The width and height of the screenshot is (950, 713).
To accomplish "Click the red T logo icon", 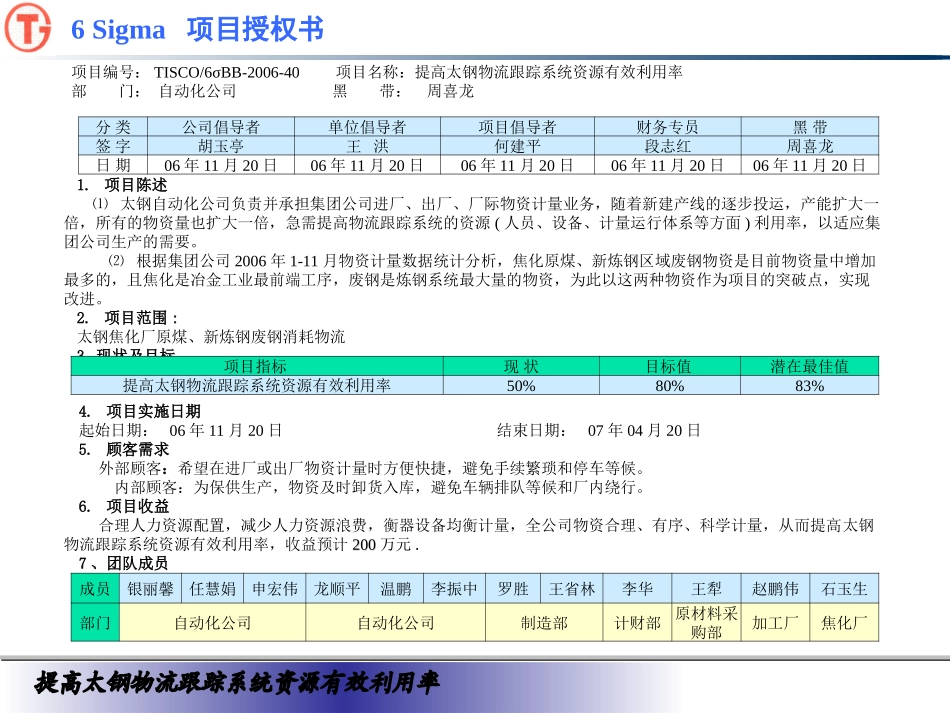I will tap(27, 27).
